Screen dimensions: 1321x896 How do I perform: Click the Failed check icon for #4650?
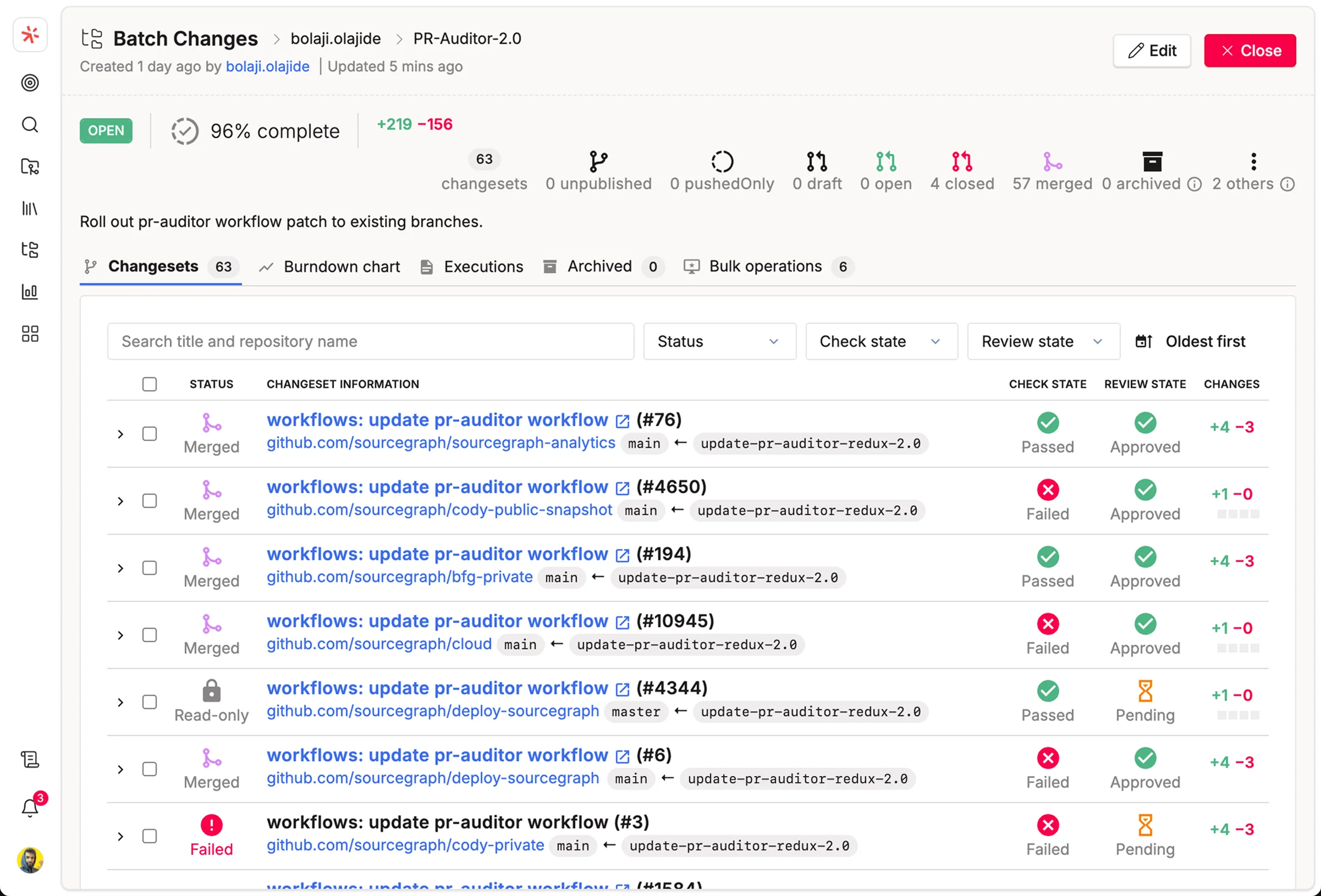[x=1048, y=490]
